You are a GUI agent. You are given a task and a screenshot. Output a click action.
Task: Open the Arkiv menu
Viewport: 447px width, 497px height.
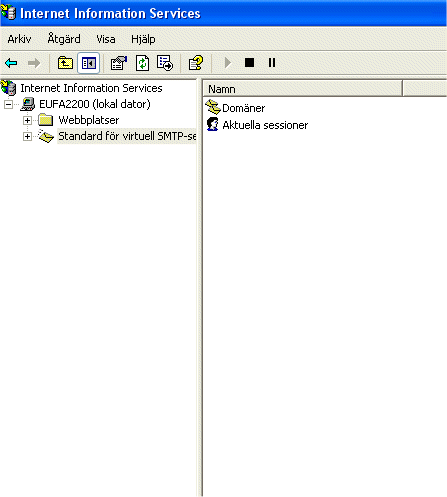(19, 39)
